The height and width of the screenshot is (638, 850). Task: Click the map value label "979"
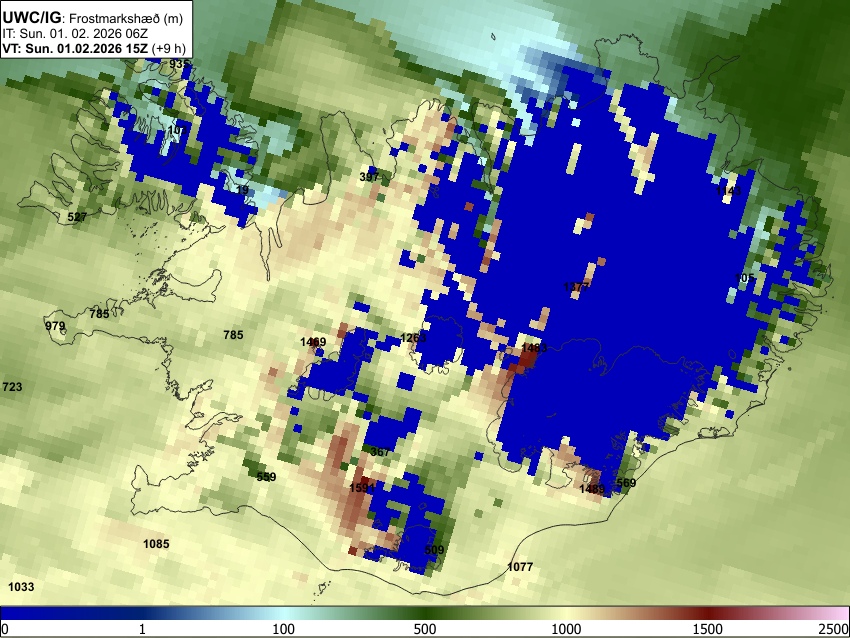click(55, 326)
